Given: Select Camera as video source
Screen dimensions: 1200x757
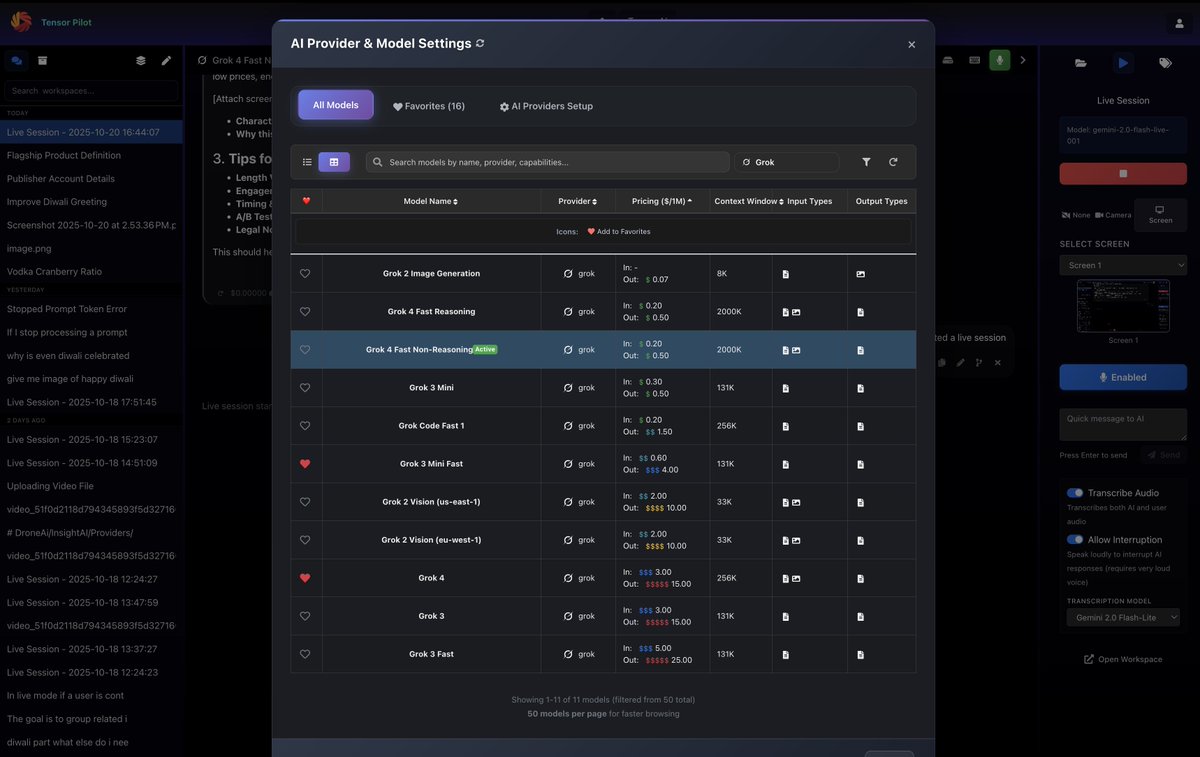Looking at the screenshot, I should 1113,215.
